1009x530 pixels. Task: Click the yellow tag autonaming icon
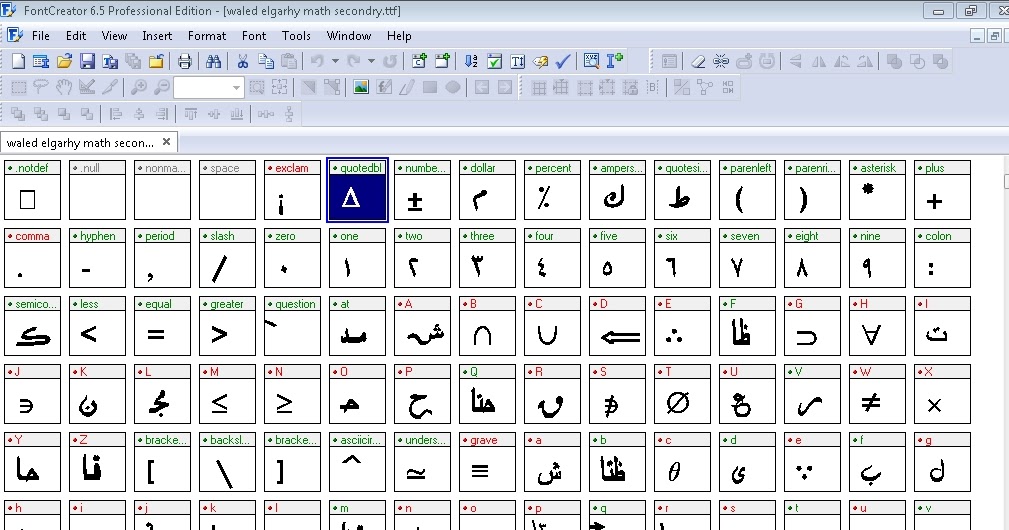[x=541, y=62]
